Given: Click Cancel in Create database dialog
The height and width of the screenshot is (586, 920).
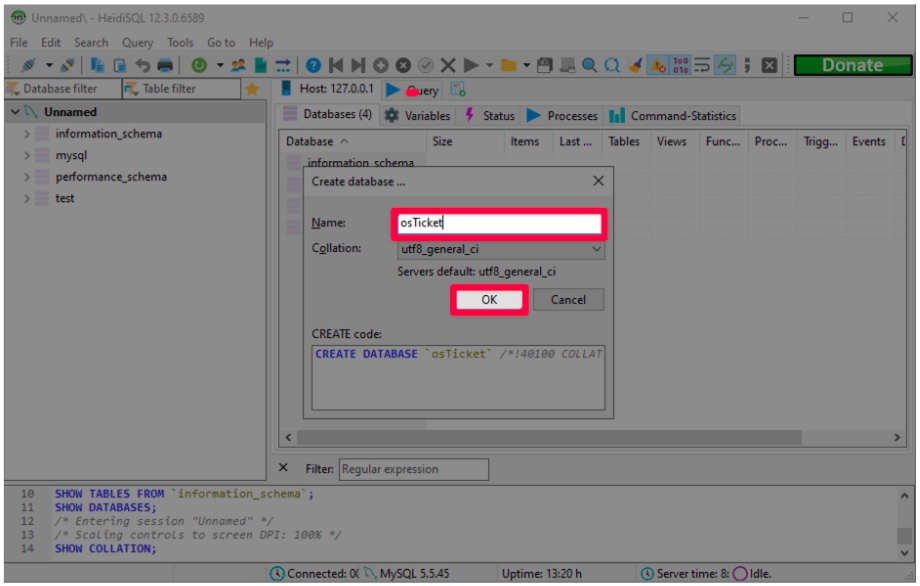Looking at the screenshot, I should tap(568, 300).
